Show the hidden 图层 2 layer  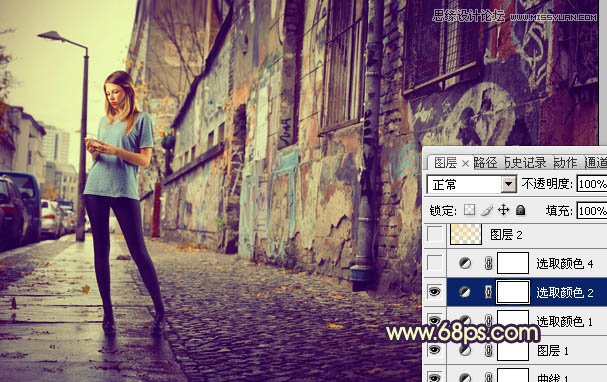pyautogui.click(x=435, y=235)
